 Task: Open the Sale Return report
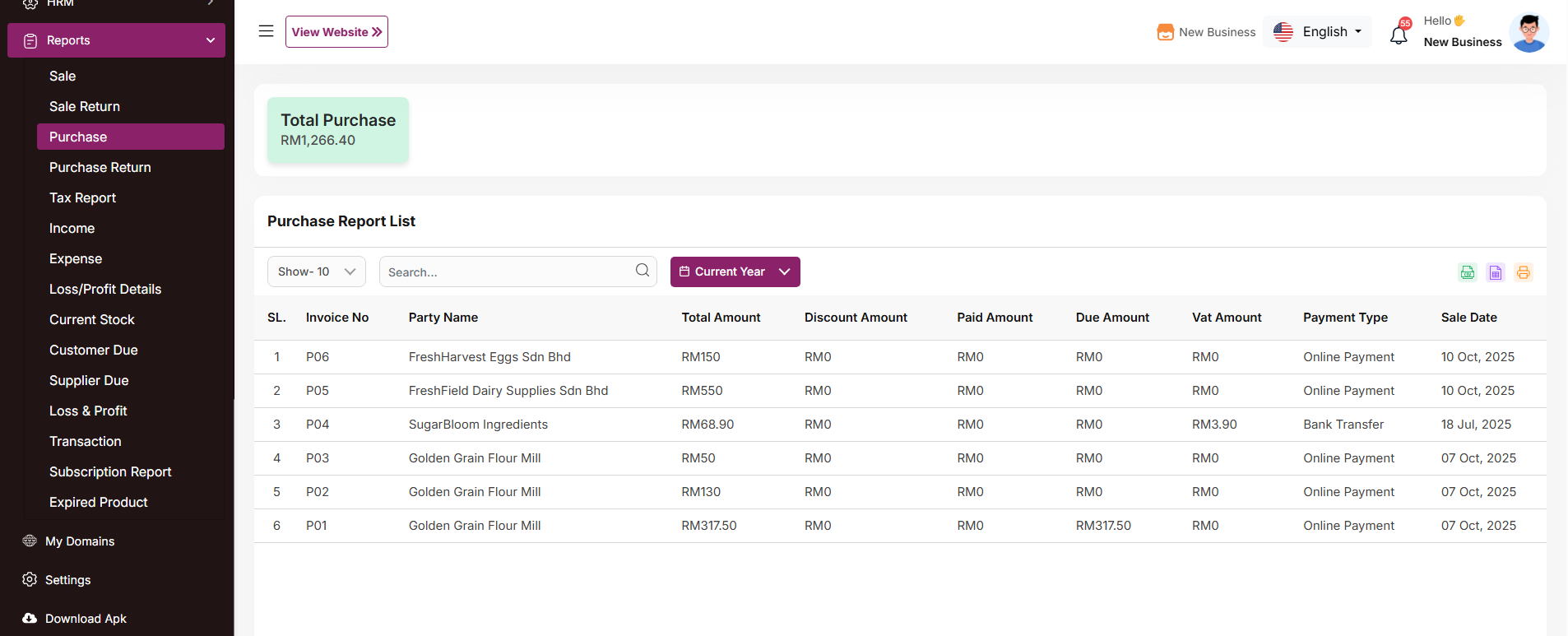pos(85,106)
